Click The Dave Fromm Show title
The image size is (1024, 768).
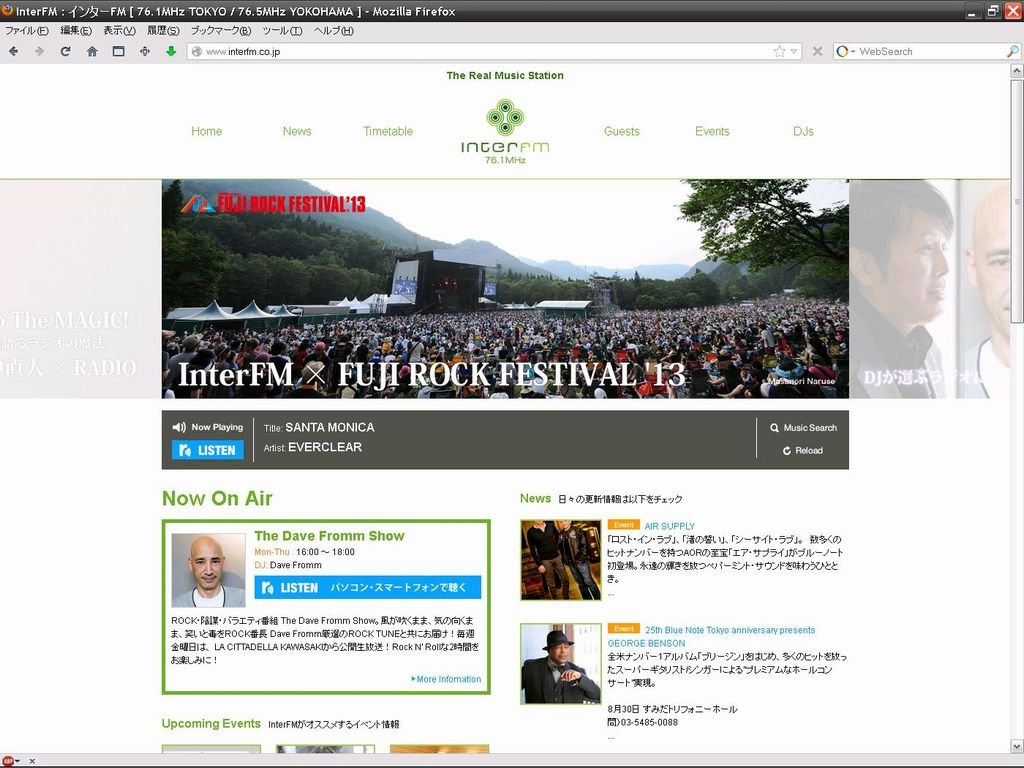click(x=329, y=536)
